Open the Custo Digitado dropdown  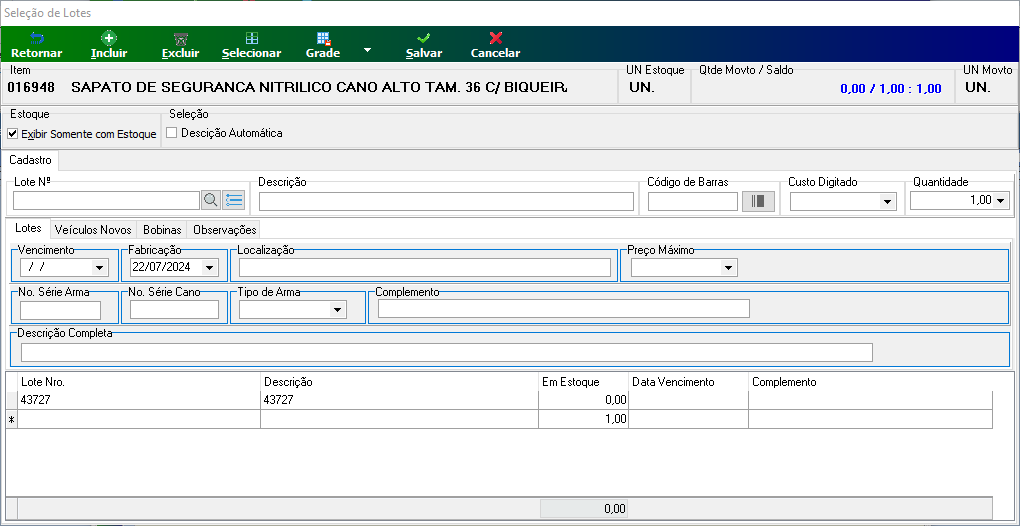[888, 202]
